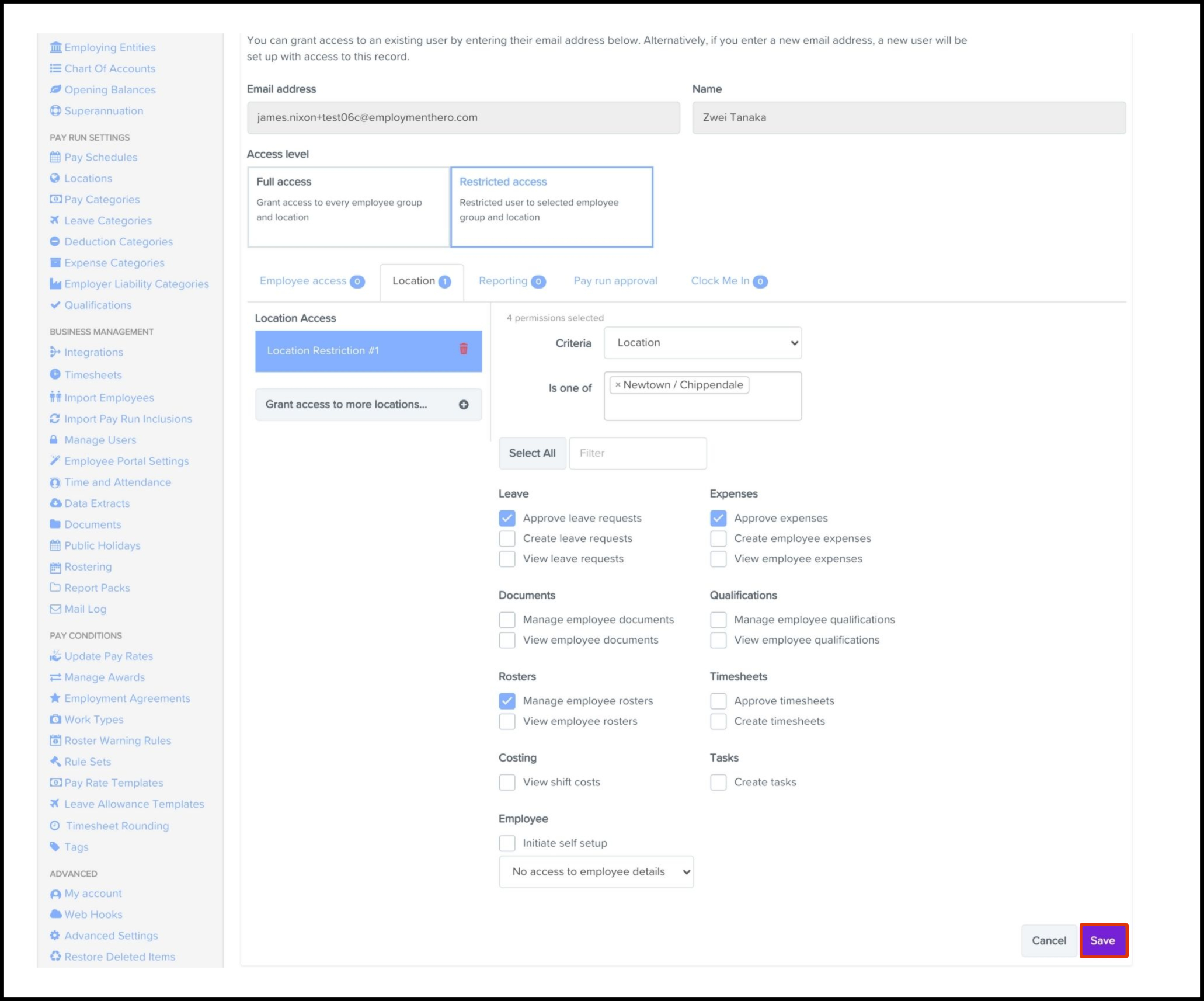
Task: Remove the Newtown / Chippendale tag via x
Action: [617, 385]
